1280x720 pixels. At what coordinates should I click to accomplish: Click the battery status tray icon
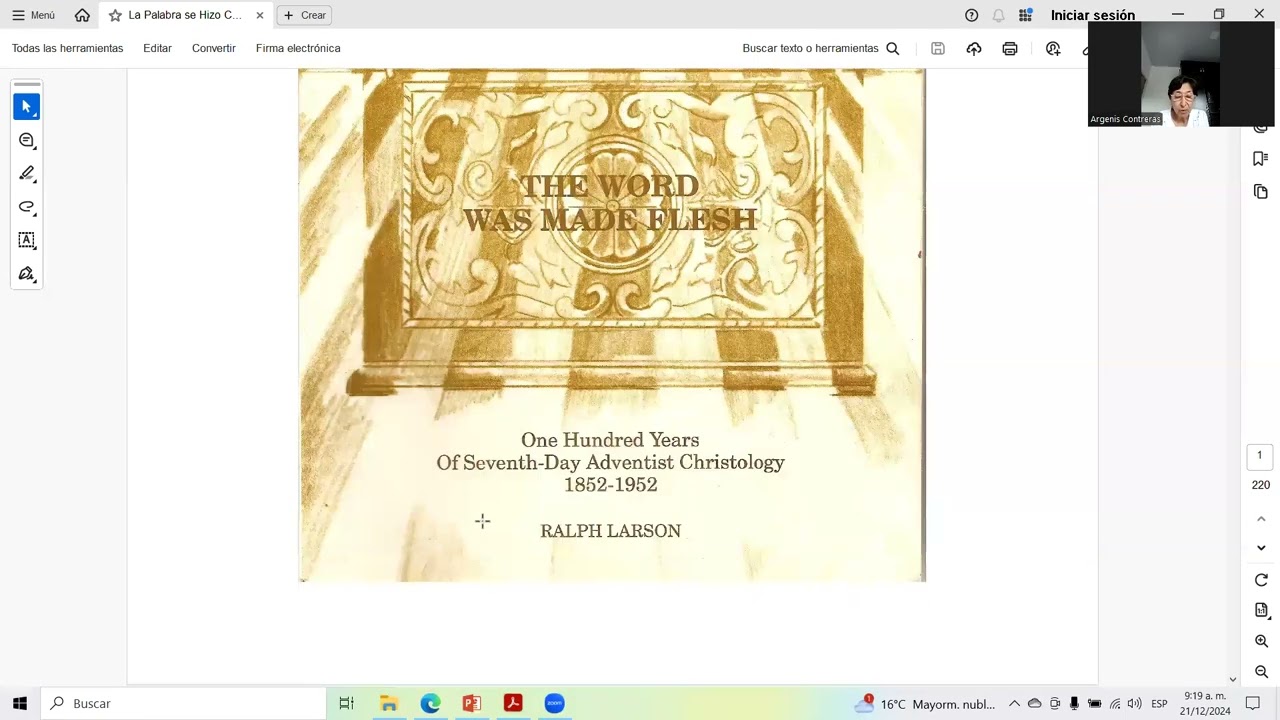click(1094, 704)
